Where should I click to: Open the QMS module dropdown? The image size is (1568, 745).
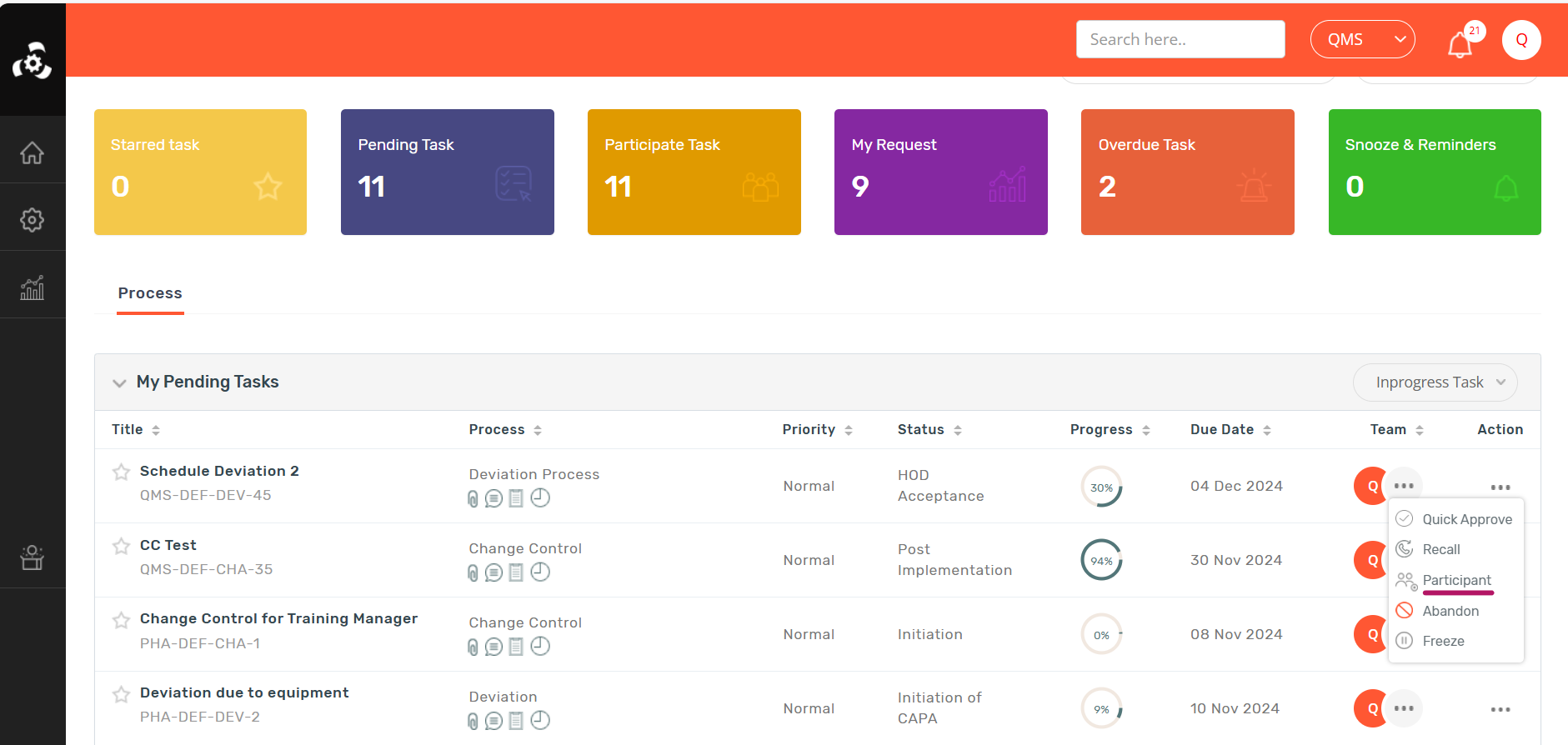(x=1362, y=39)
